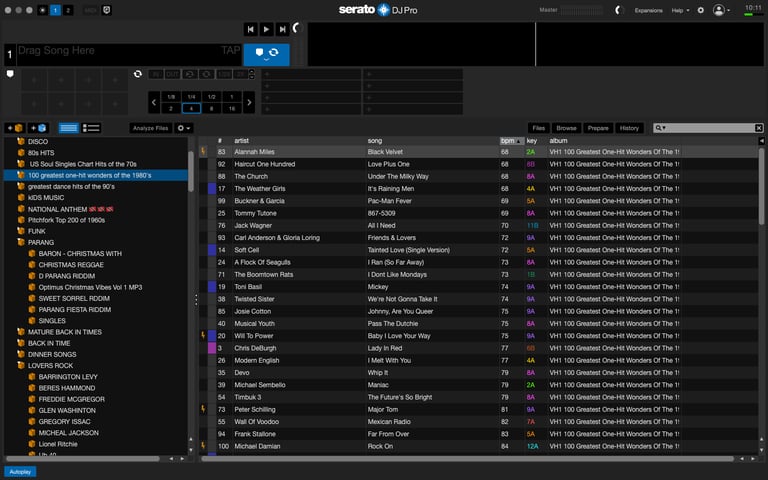This screenshot has height=480, width=768.
Task: Click the lightning icon on Michael Damian row
Action: (203, 445)
